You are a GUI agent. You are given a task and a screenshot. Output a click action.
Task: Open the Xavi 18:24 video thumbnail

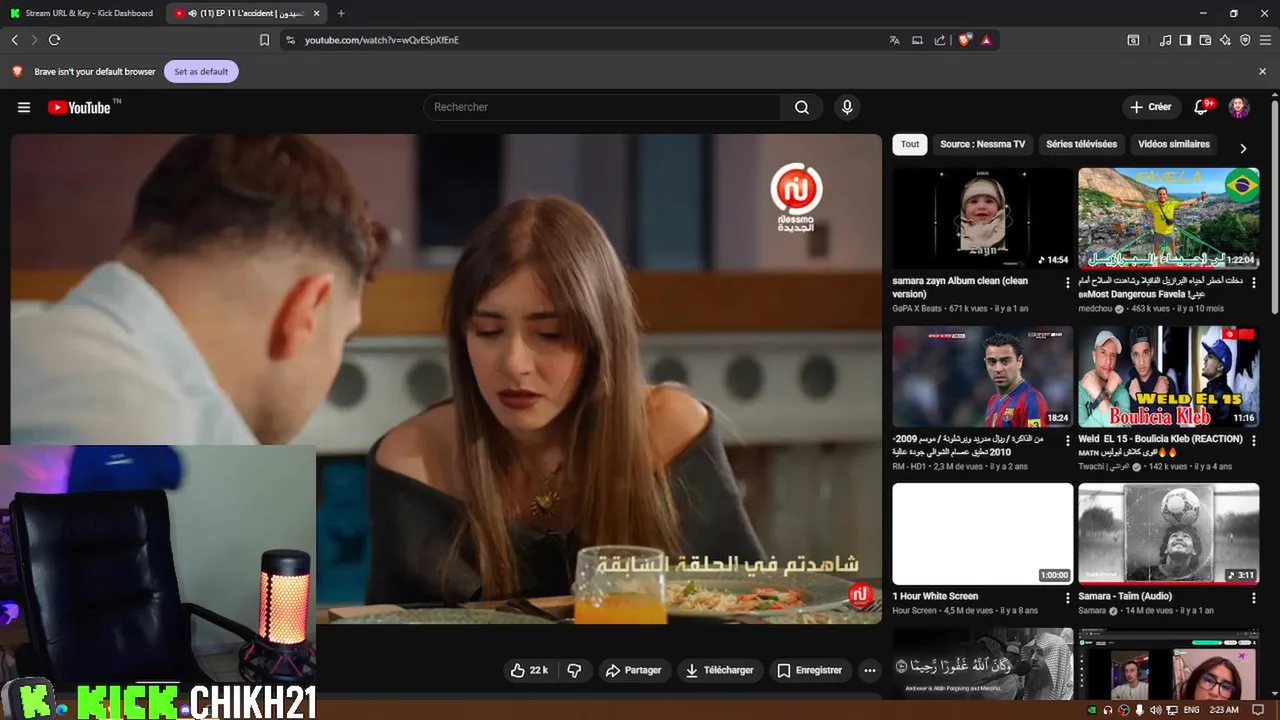point(982,376)
